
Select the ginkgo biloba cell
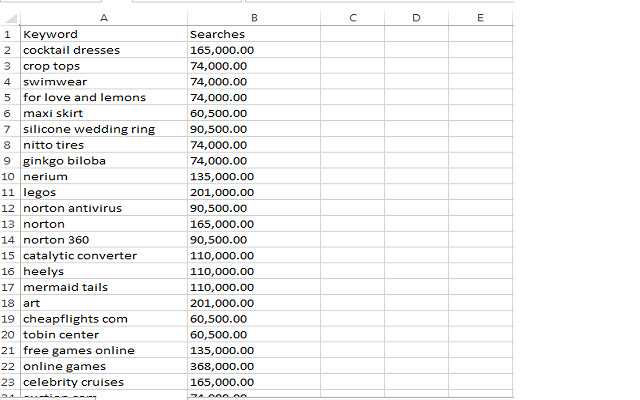pos(104,160)
